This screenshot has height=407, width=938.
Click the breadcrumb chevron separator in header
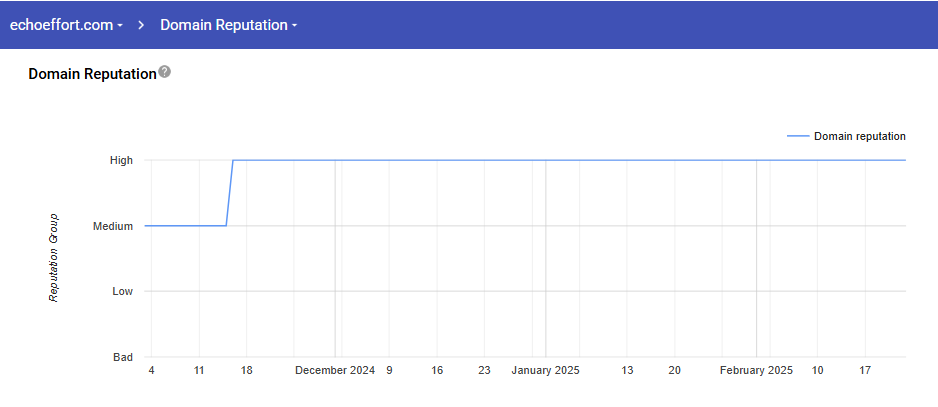tap(141, 24)
